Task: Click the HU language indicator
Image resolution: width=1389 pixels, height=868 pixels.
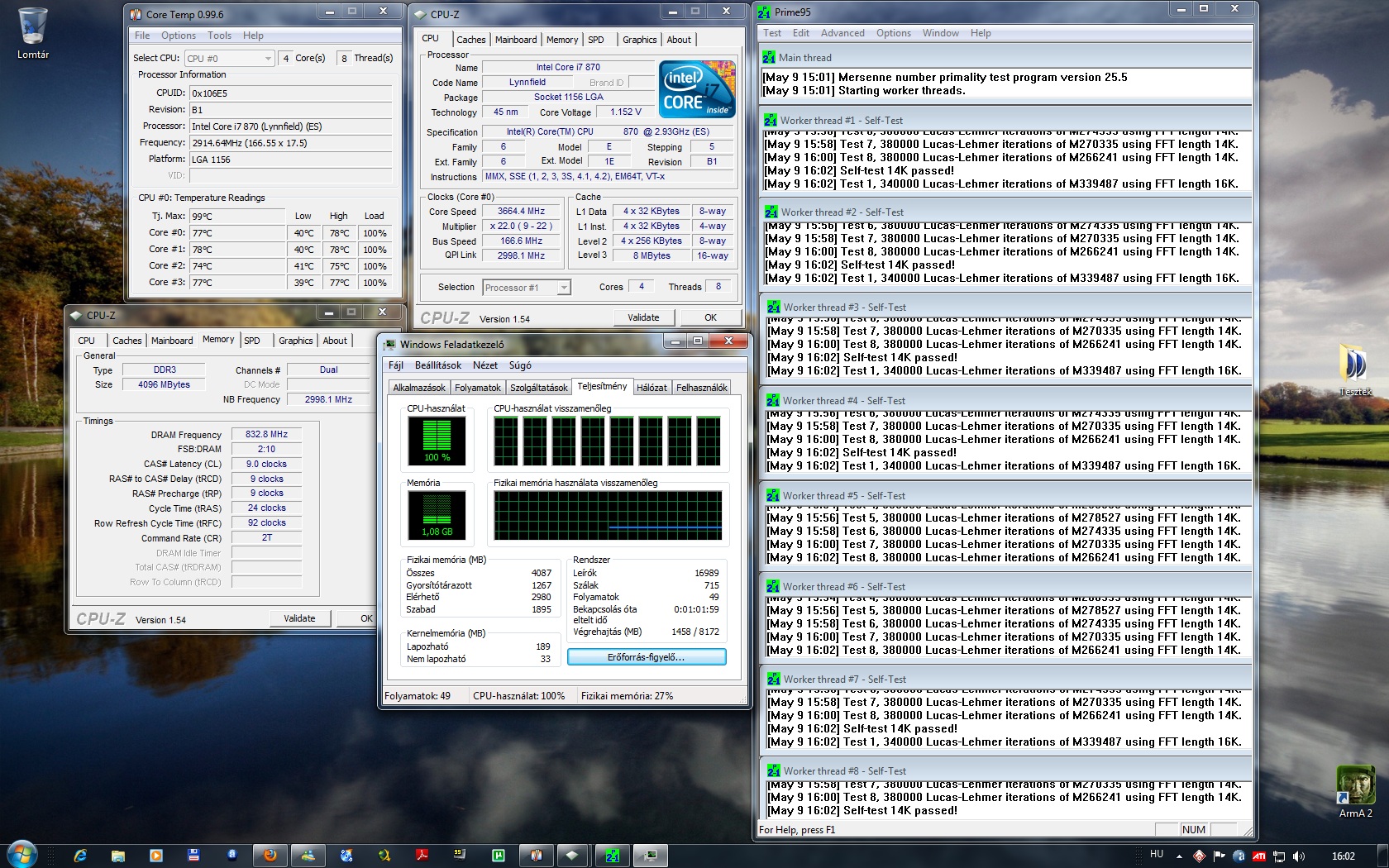Action: pyautogui.click(x=1157, y=855)
